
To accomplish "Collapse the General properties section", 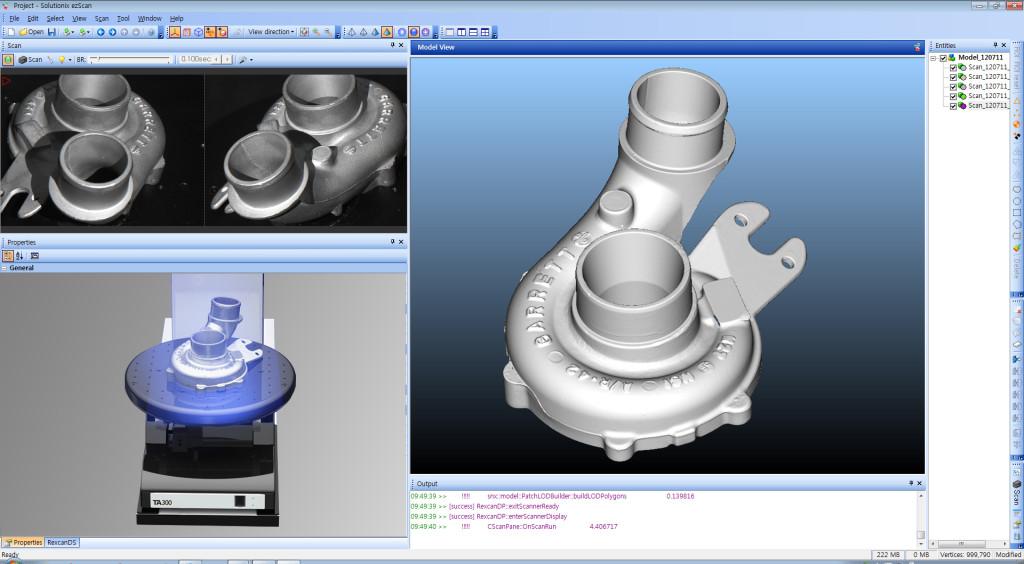I will tap(4, 268).
